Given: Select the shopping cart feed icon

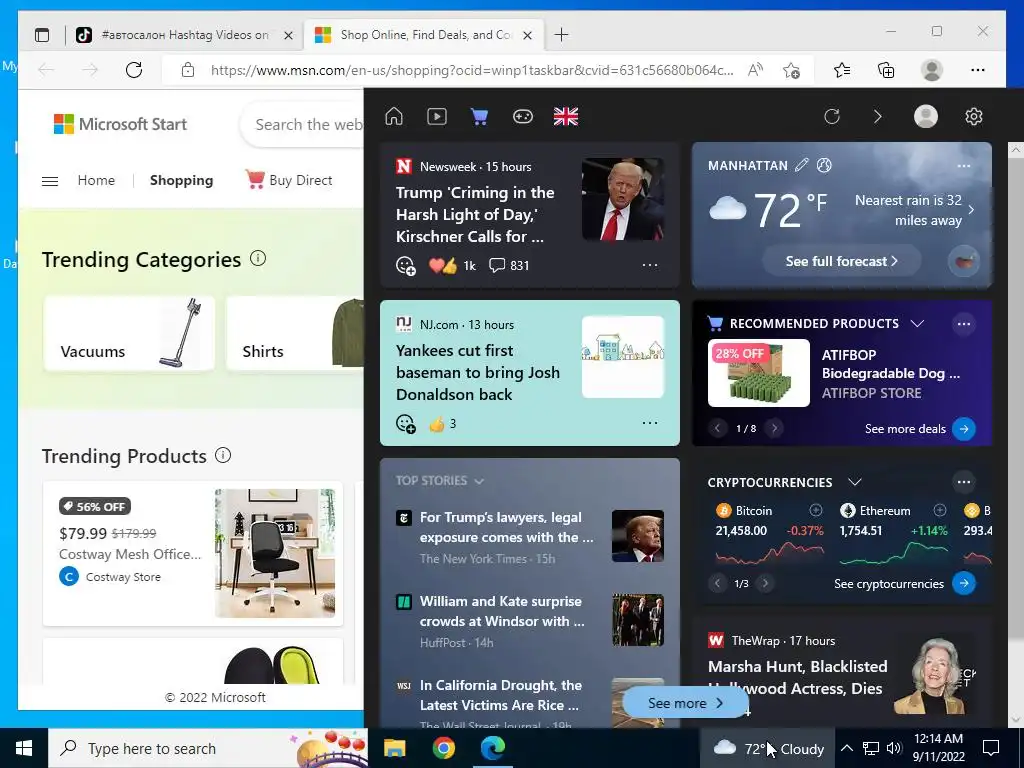Looking at the screenshot, I should click(479, 117).
